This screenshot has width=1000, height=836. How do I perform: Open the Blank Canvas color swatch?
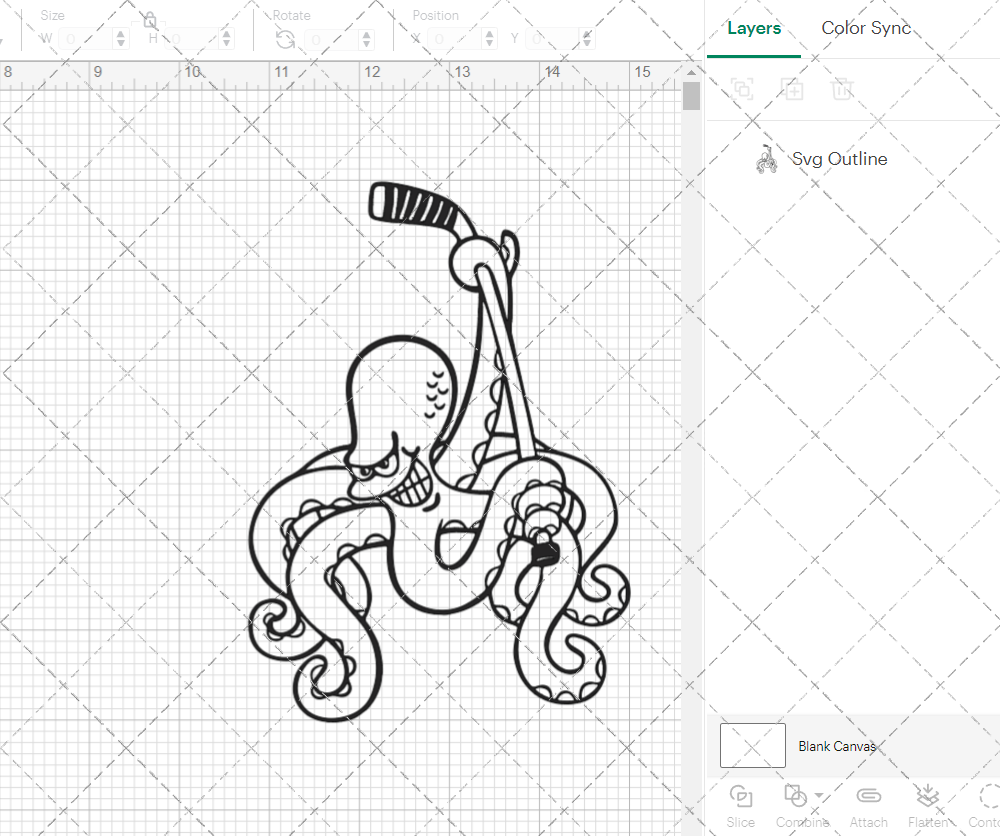click(x=752, y=745)
